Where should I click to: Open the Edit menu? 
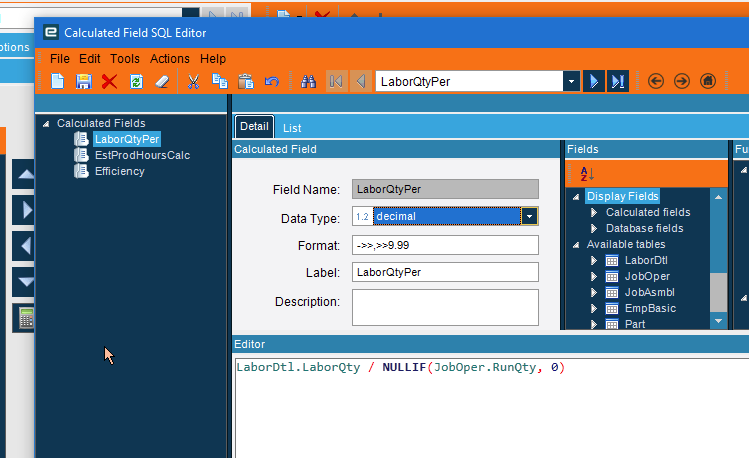pyautogui.click(x=89, y=59)
